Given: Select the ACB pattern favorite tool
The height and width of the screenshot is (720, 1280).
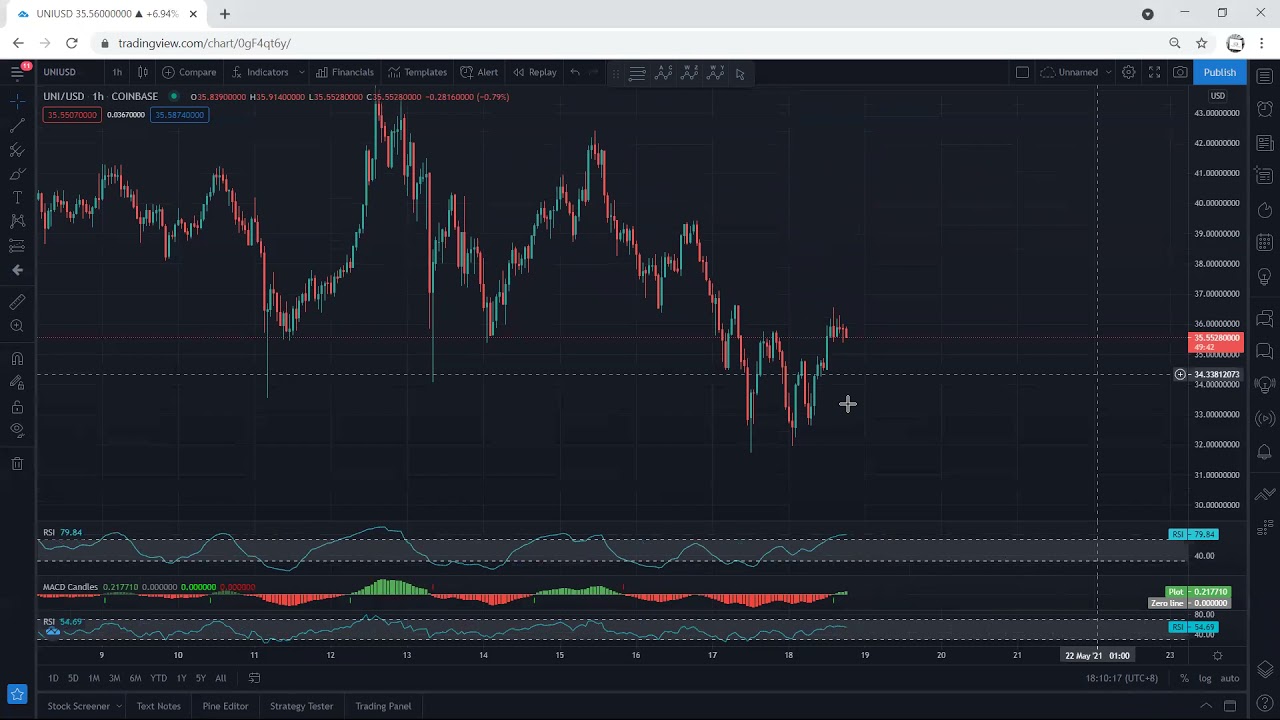Looking at the screenshot, I should pos(664,73).
